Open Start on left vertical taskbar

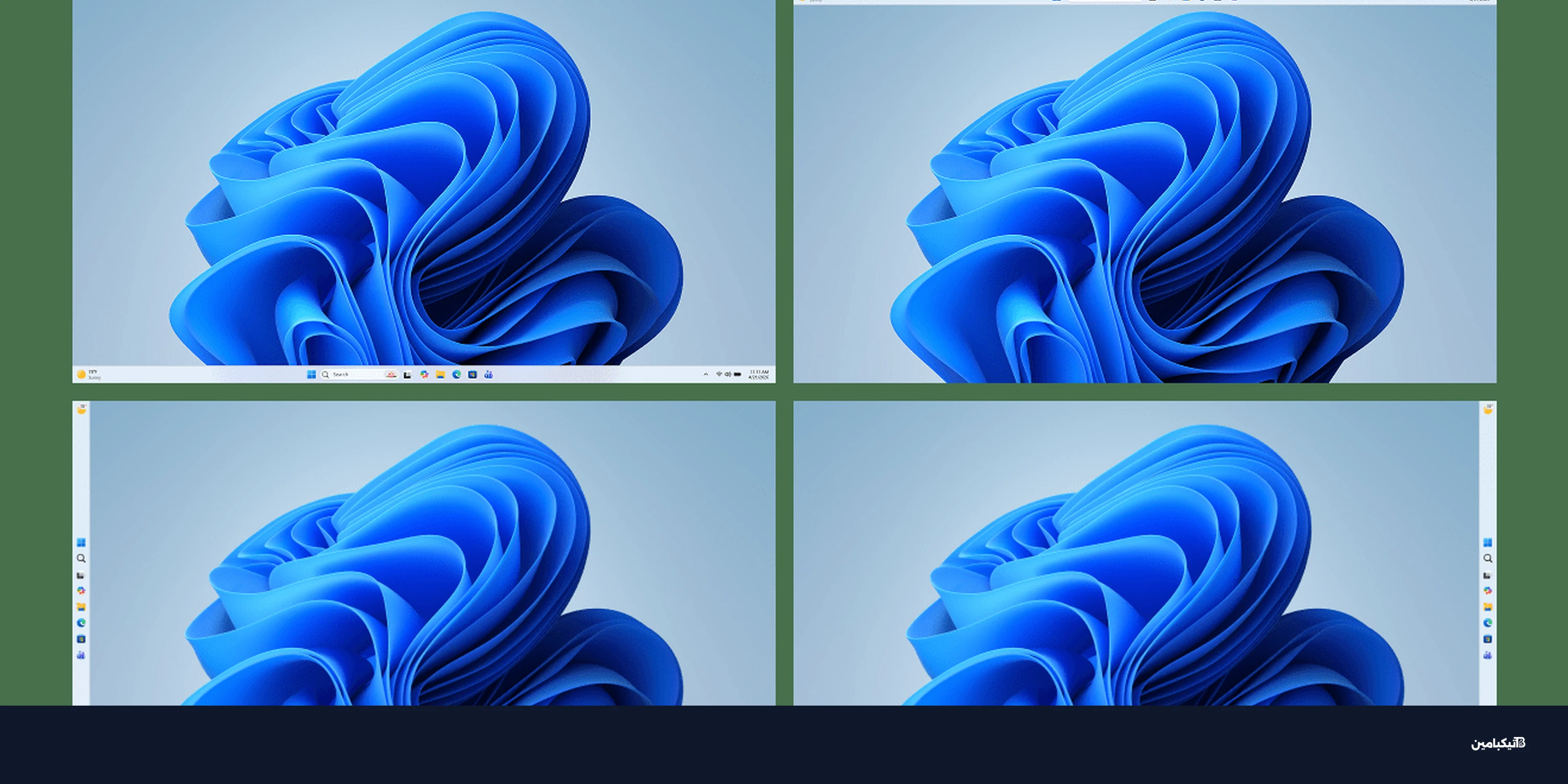click(81, 543)
